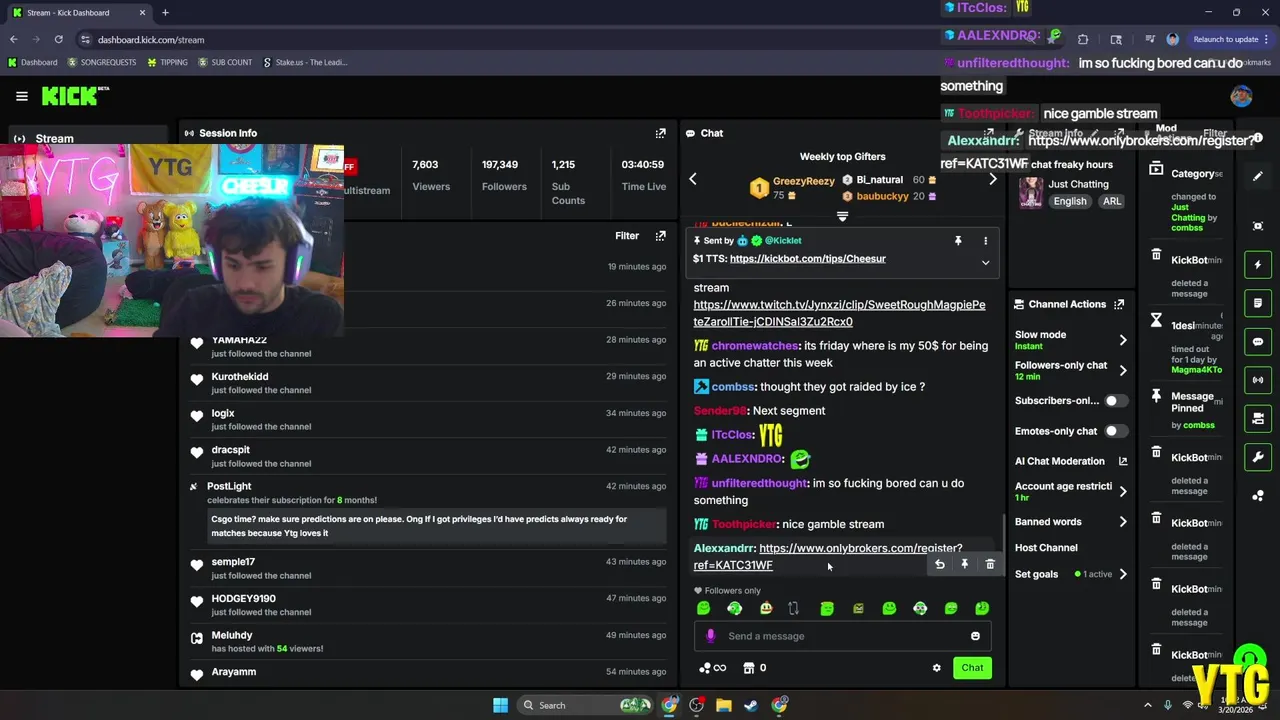Viewport: 1280px width, 720px height.
Task: Click Filter in the activity feed
Action: pos(627,236)
